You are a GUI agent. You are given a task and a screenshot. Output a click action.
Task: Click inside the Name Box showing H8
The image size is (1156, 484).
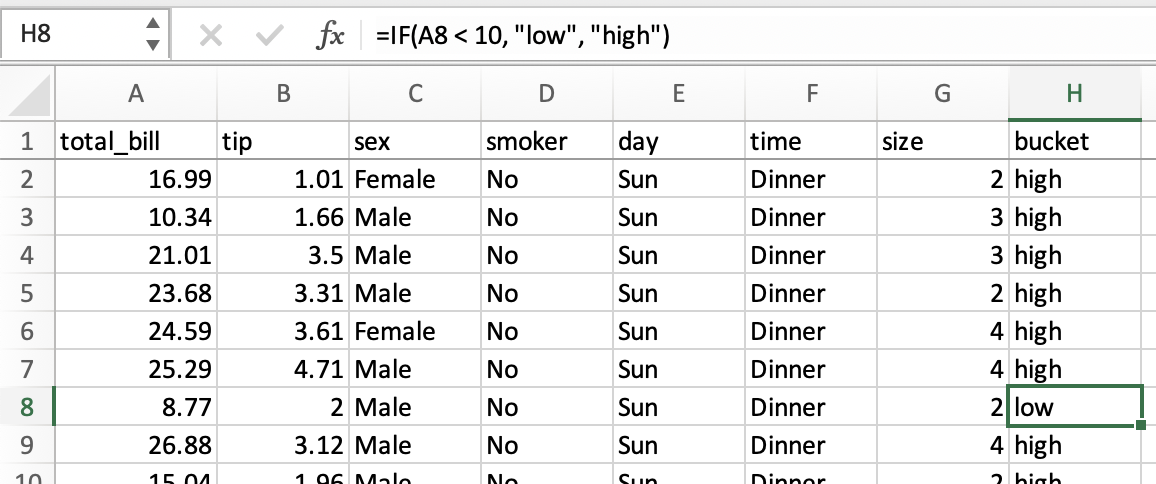[x=70, y=35]
